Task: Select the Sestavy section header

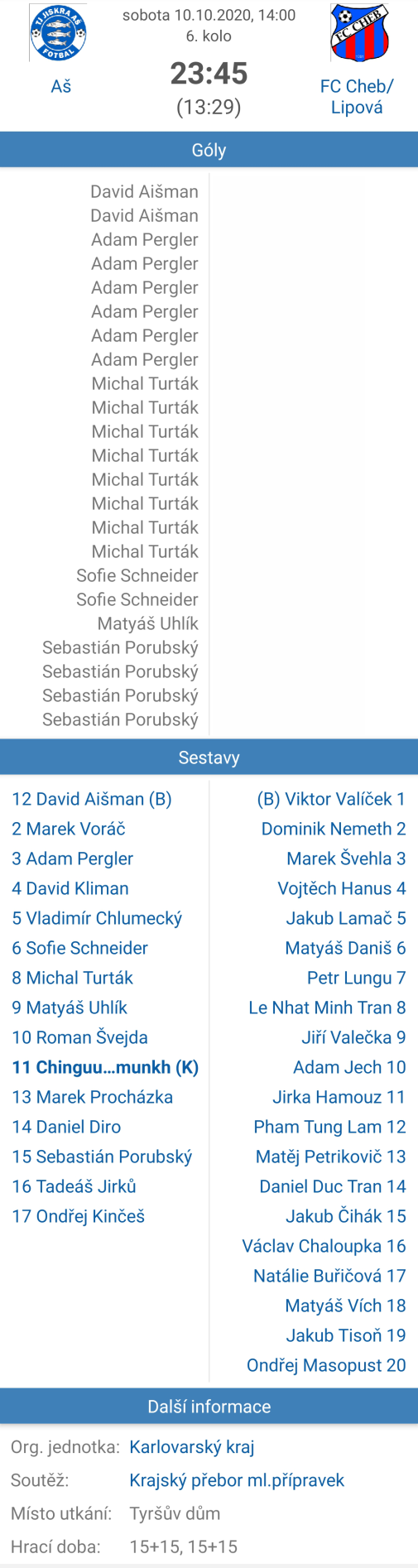Action: coord(209,758)
